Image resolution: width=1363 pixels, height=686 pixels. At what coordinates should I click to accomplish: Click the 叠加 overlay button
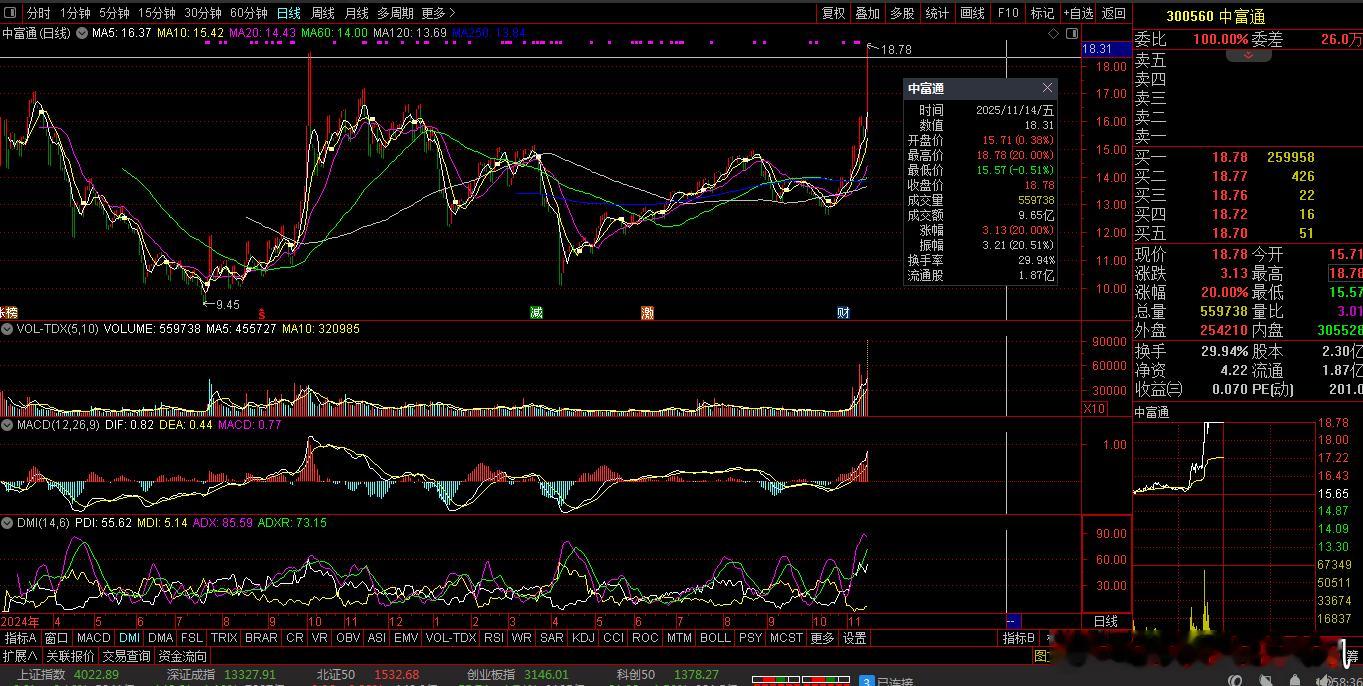point(868,13)
